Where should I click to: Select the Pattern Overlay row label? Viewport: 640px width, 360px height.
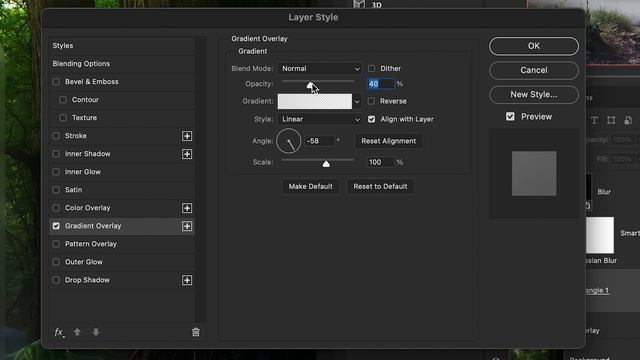[x=91, y=244]
